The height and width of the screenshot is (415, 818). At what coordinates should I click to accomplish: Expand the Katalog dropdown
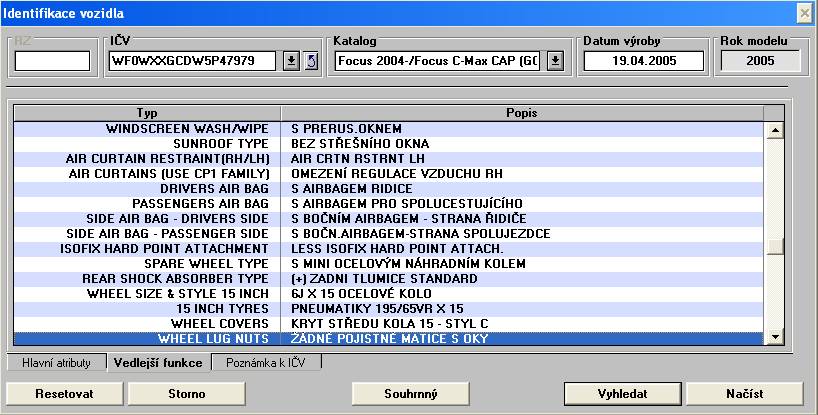pos(555,61)
